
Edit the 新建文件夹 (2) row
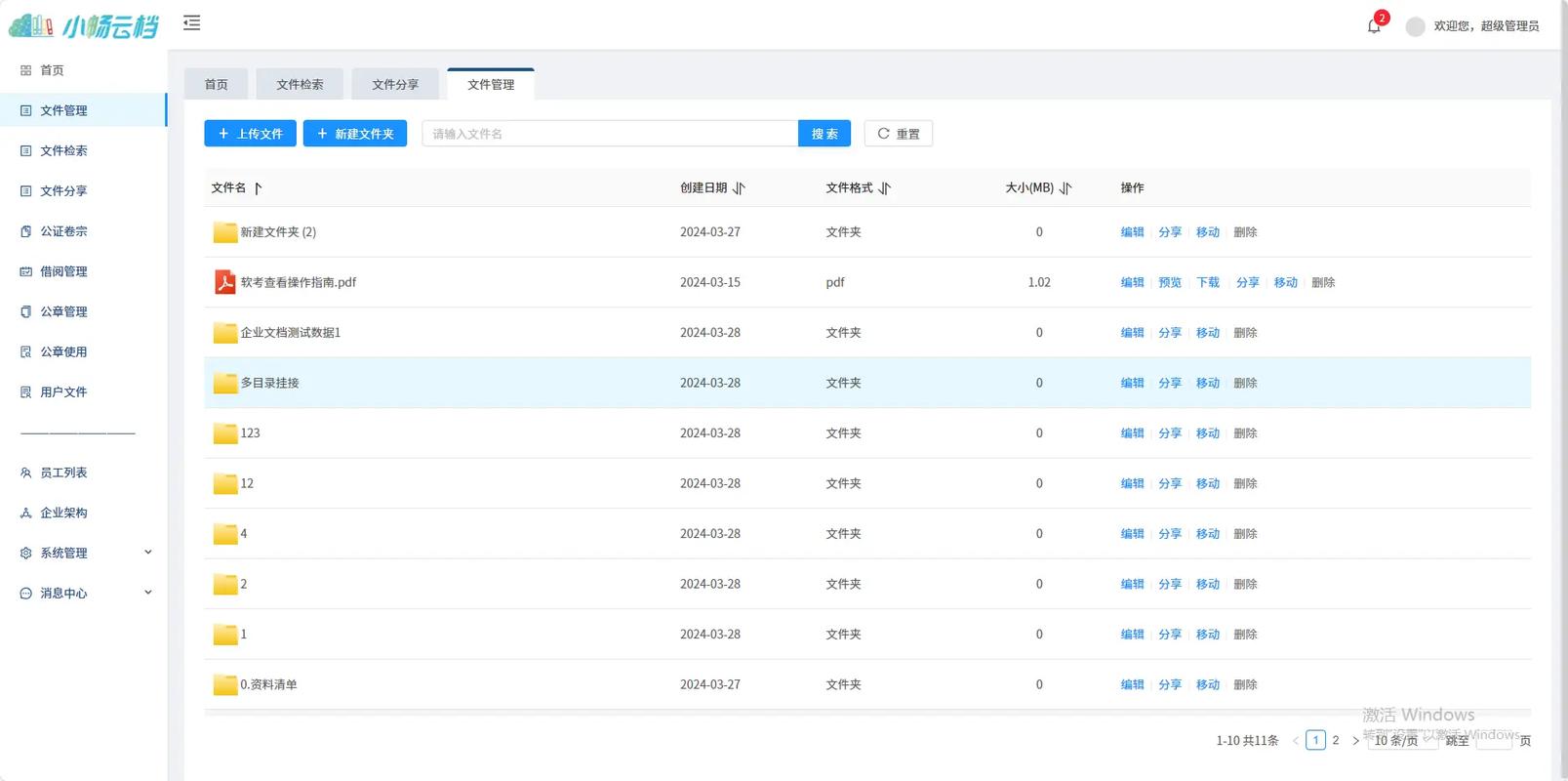tap(1132, 232)
